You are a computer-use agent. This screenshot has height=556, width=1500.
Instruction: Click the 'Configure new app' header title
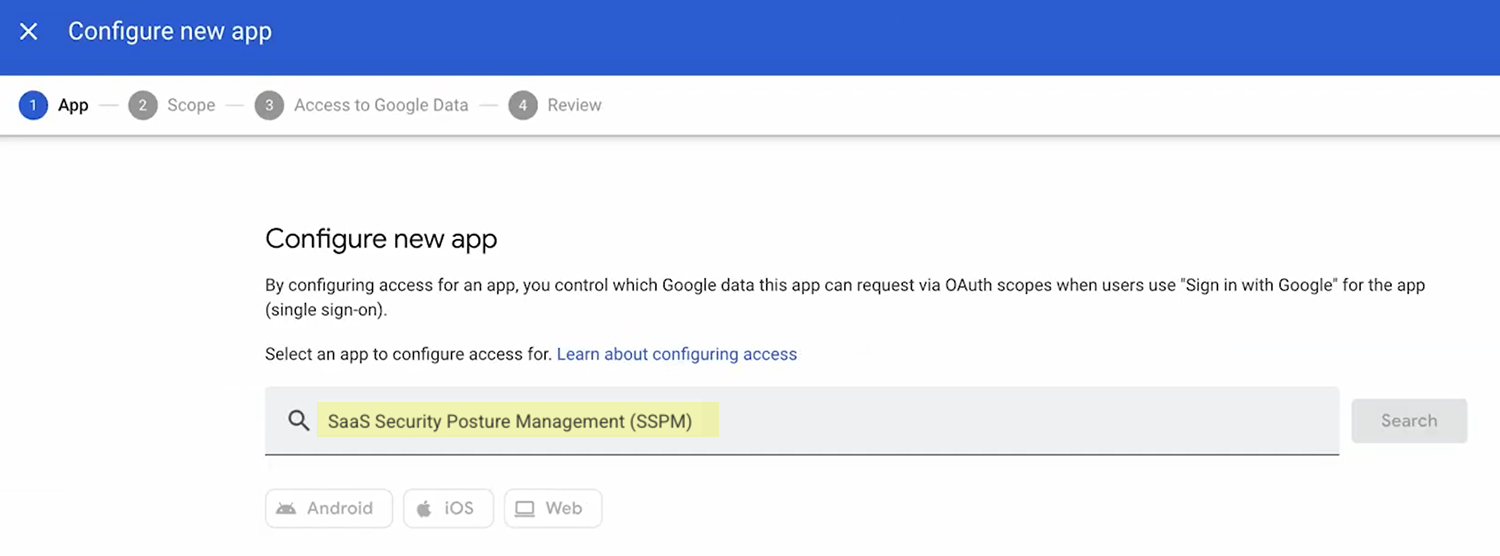tap(170, 32)
